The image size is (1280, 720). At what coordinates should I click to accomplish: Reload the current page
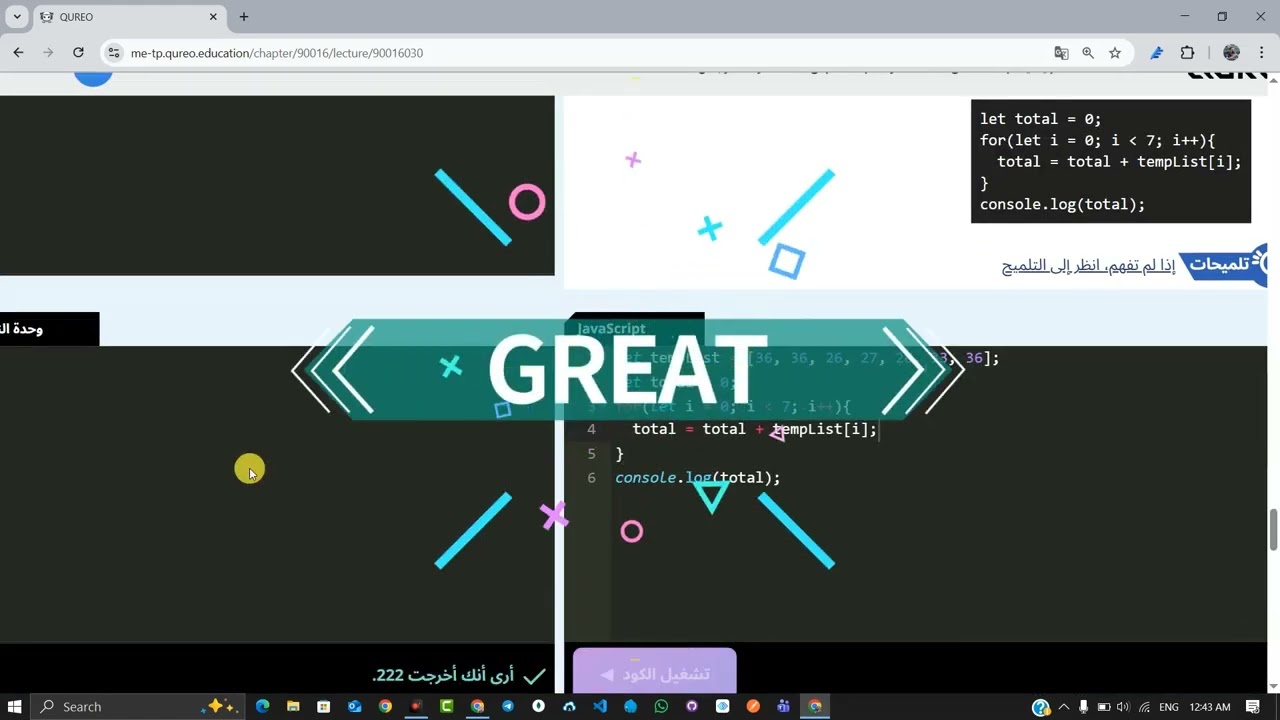pos(78,53)
